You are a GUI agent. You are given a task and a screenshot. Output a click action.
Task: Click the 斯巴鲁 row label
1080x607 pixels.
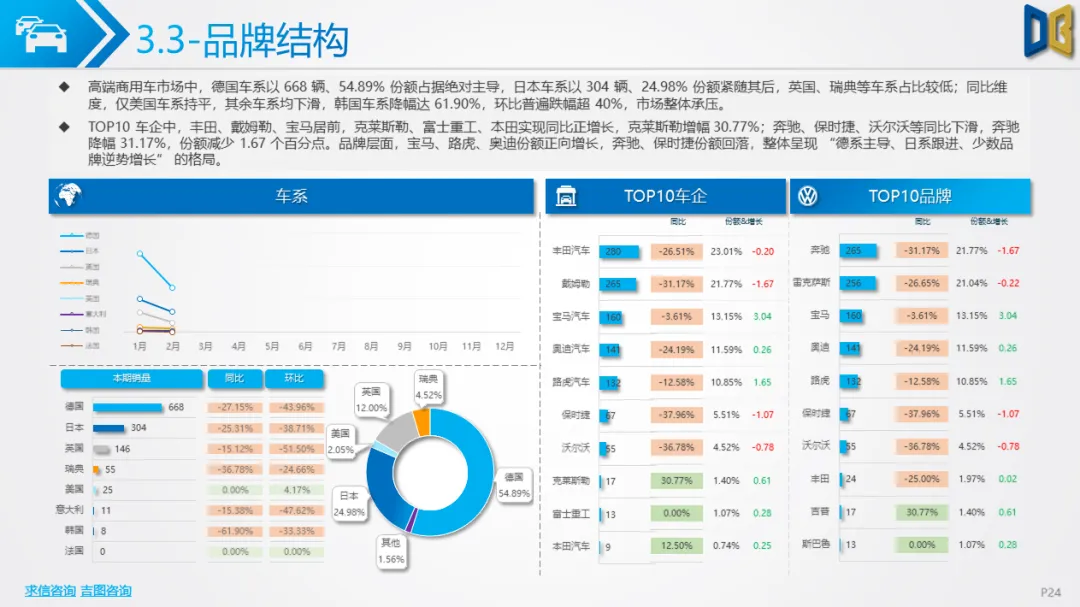pos(816,544)
